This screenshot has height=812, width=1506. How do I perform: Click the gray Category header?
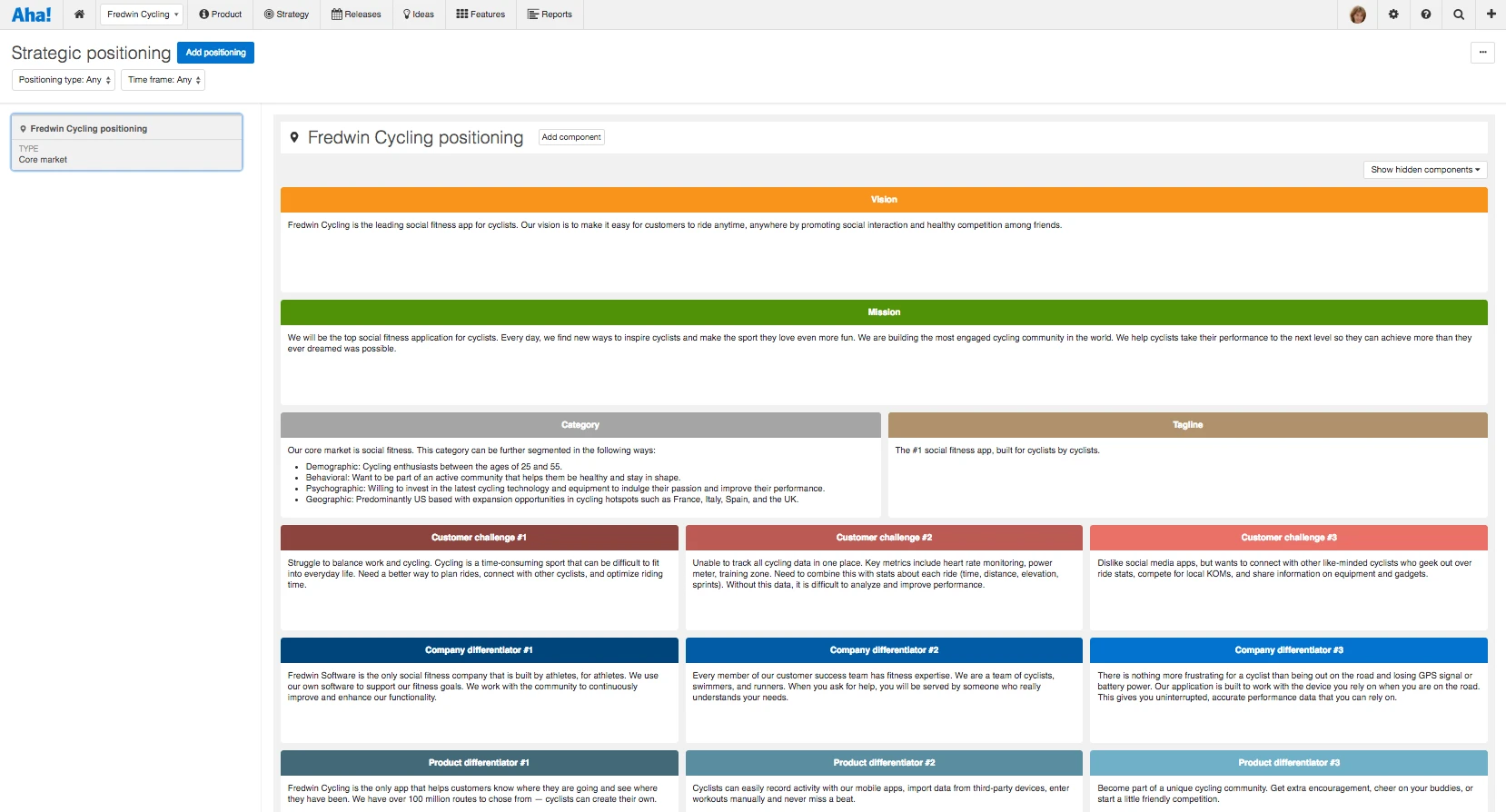tap(580, 425)
